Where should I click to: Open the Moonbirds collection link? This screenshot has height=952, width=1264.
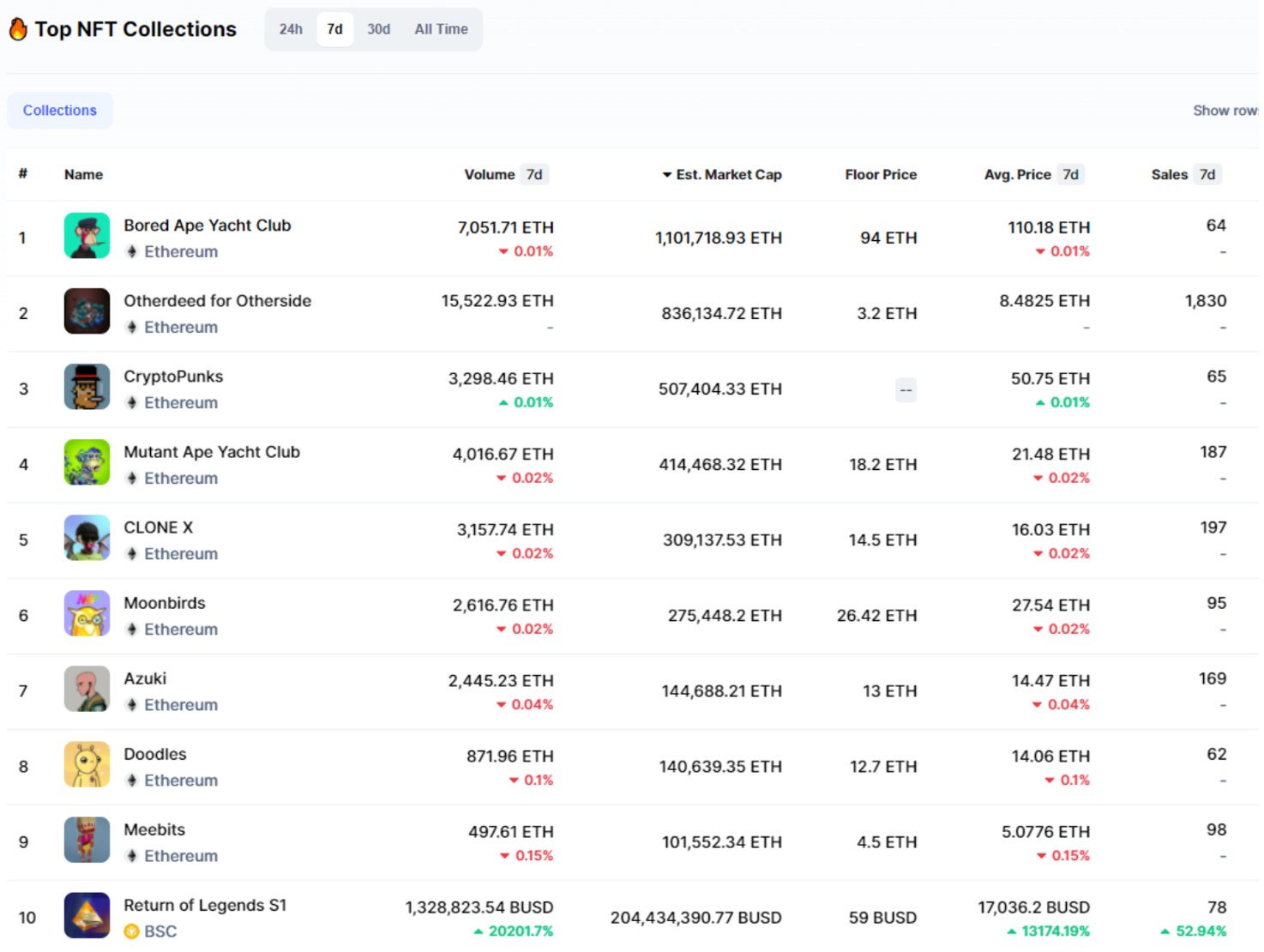point(165,602)
